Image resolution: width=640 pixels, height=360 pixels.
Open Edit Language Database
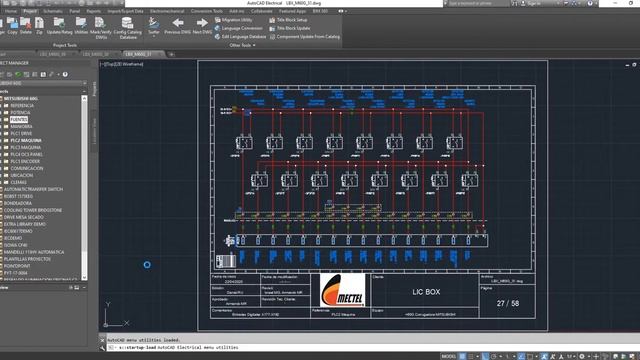click(x=240, y=37)
